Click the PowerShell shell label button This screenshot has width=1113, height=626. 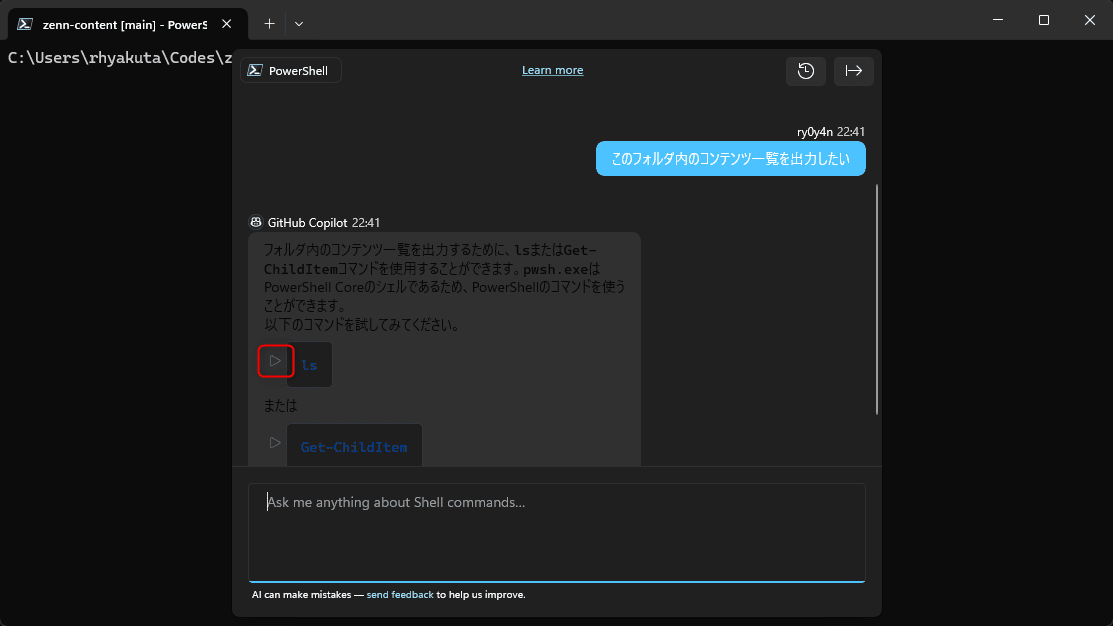[x=290, y=70]
